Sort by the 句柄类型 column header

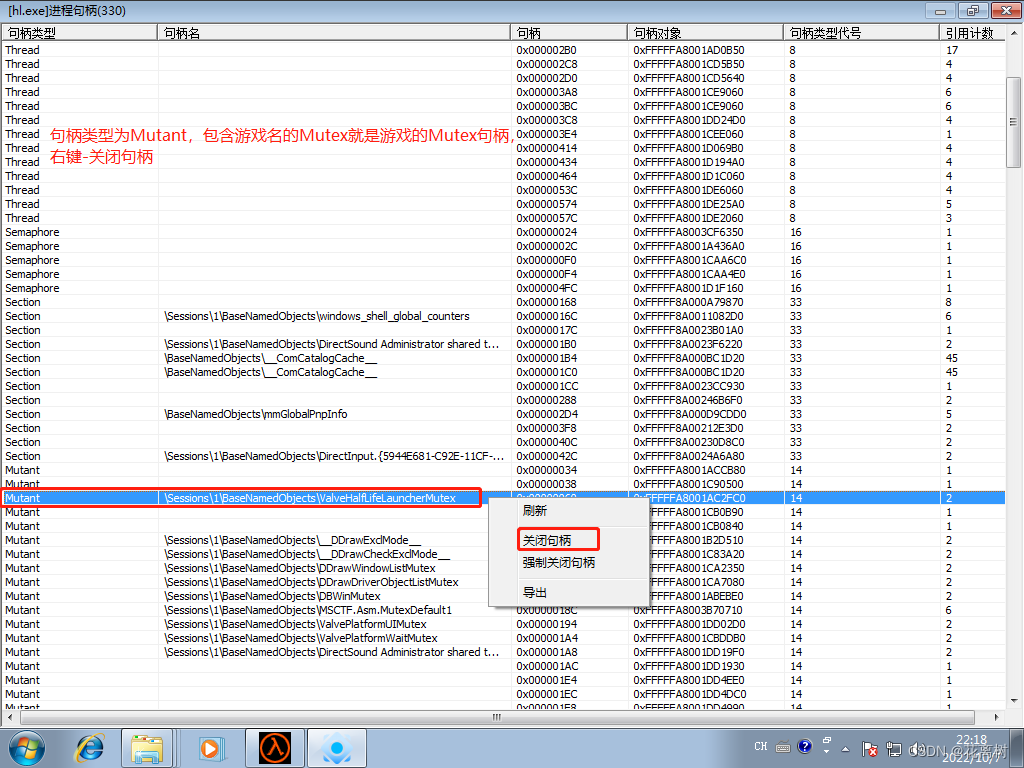pyautogui.click(x=79, y=33)
